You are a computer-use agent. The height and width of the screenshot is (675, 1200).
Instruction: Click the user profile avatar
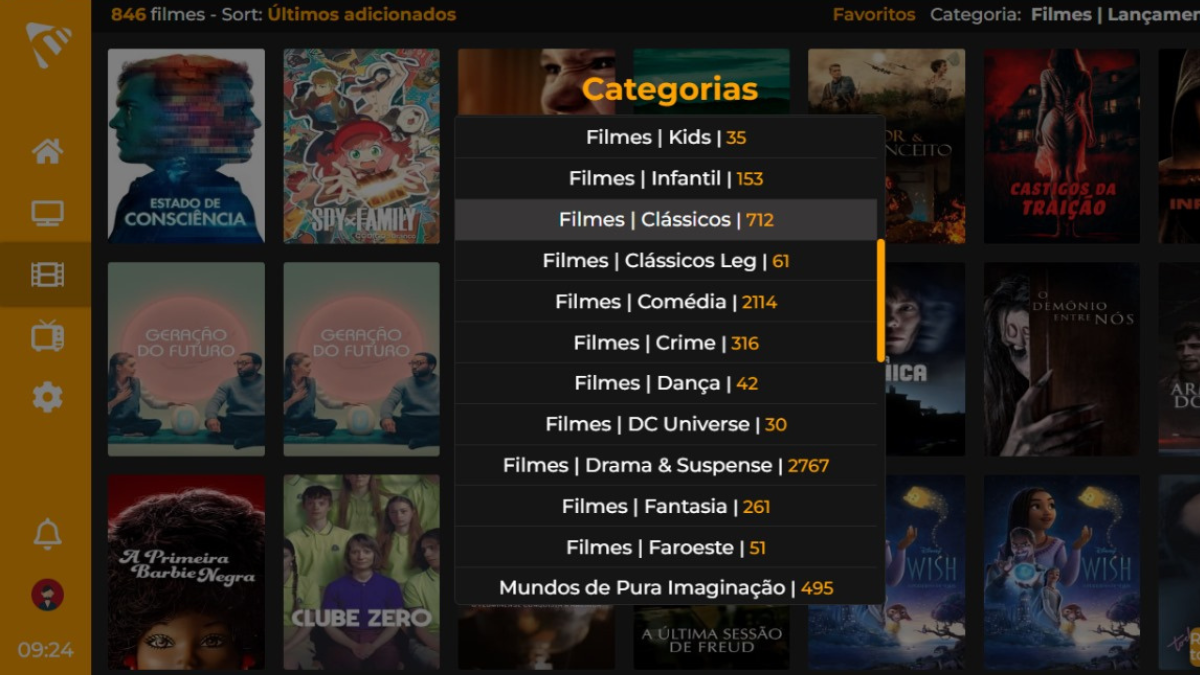pyautogui.click(x=47, y=595)
